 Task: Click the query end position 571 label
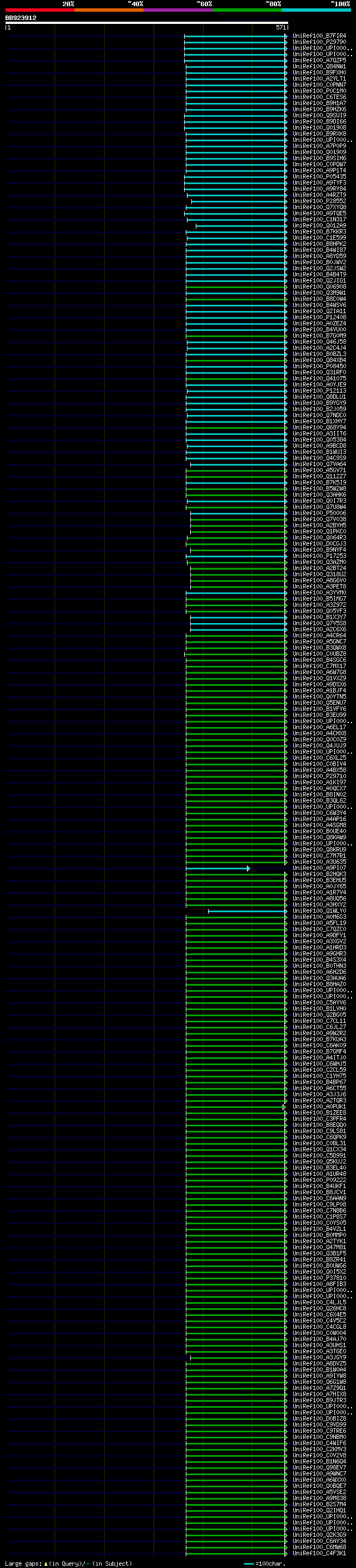coord(280,27)
